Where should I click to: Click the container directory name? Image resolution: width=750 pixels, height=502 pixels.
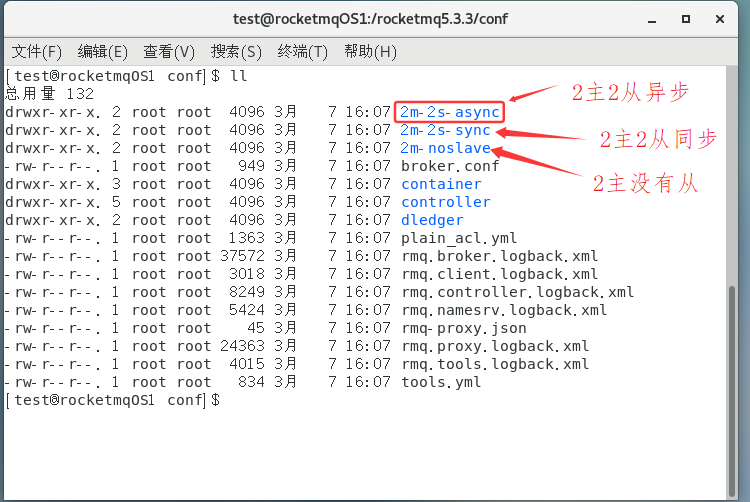pyautogui.click(x=441, y=184)
